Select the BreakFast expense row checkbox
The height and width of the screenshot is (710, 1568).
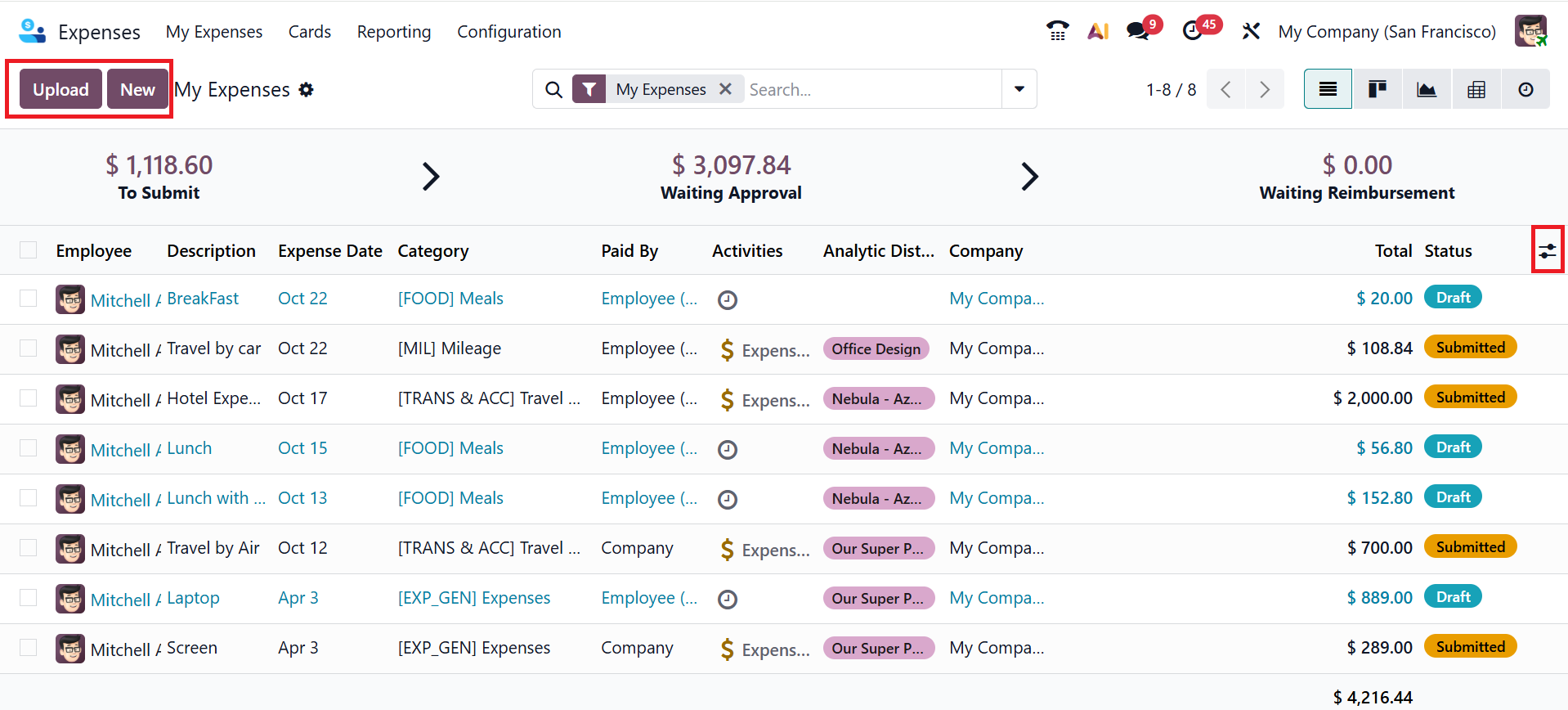pyautogui.click(x=29, y=299)
